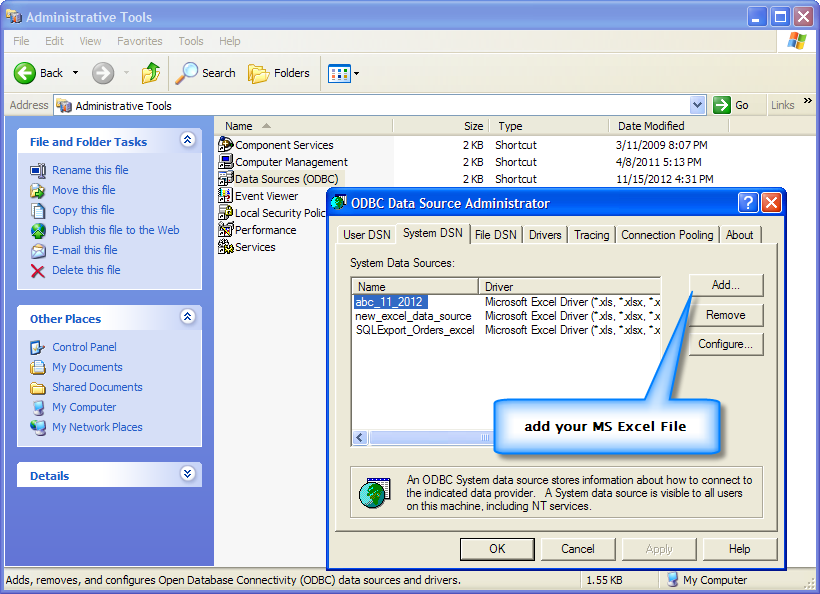This screenshot has width=820, height=594.
Task: Click the Add... button
Action: 726,285
